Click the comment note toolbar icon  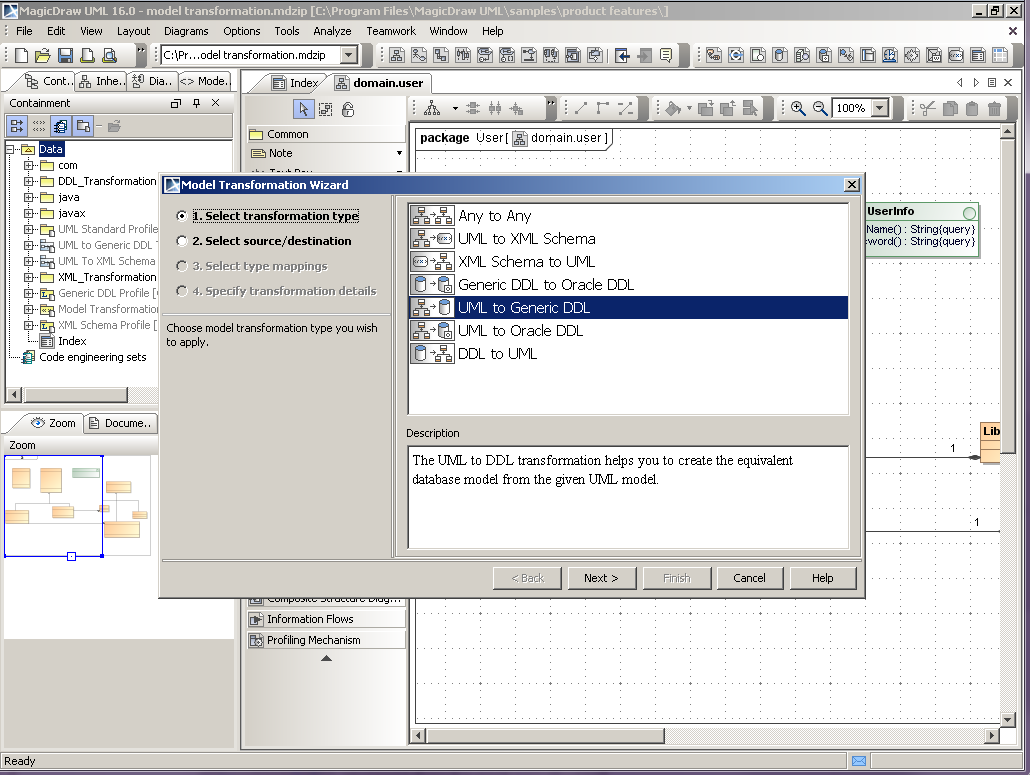point(665,55)
